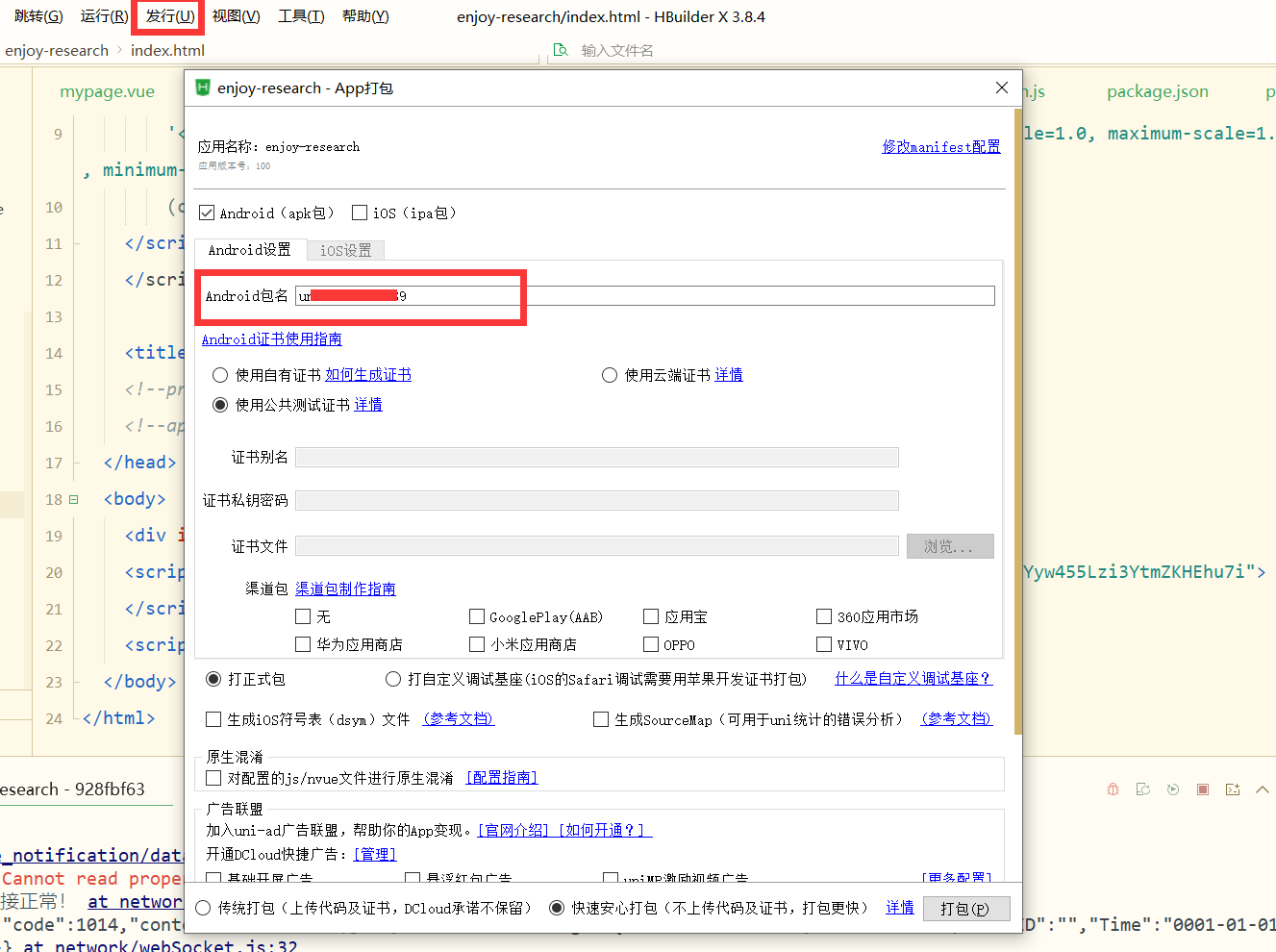
Task: Click the HBuilder logo in dialog title
Action: [203, 88]
